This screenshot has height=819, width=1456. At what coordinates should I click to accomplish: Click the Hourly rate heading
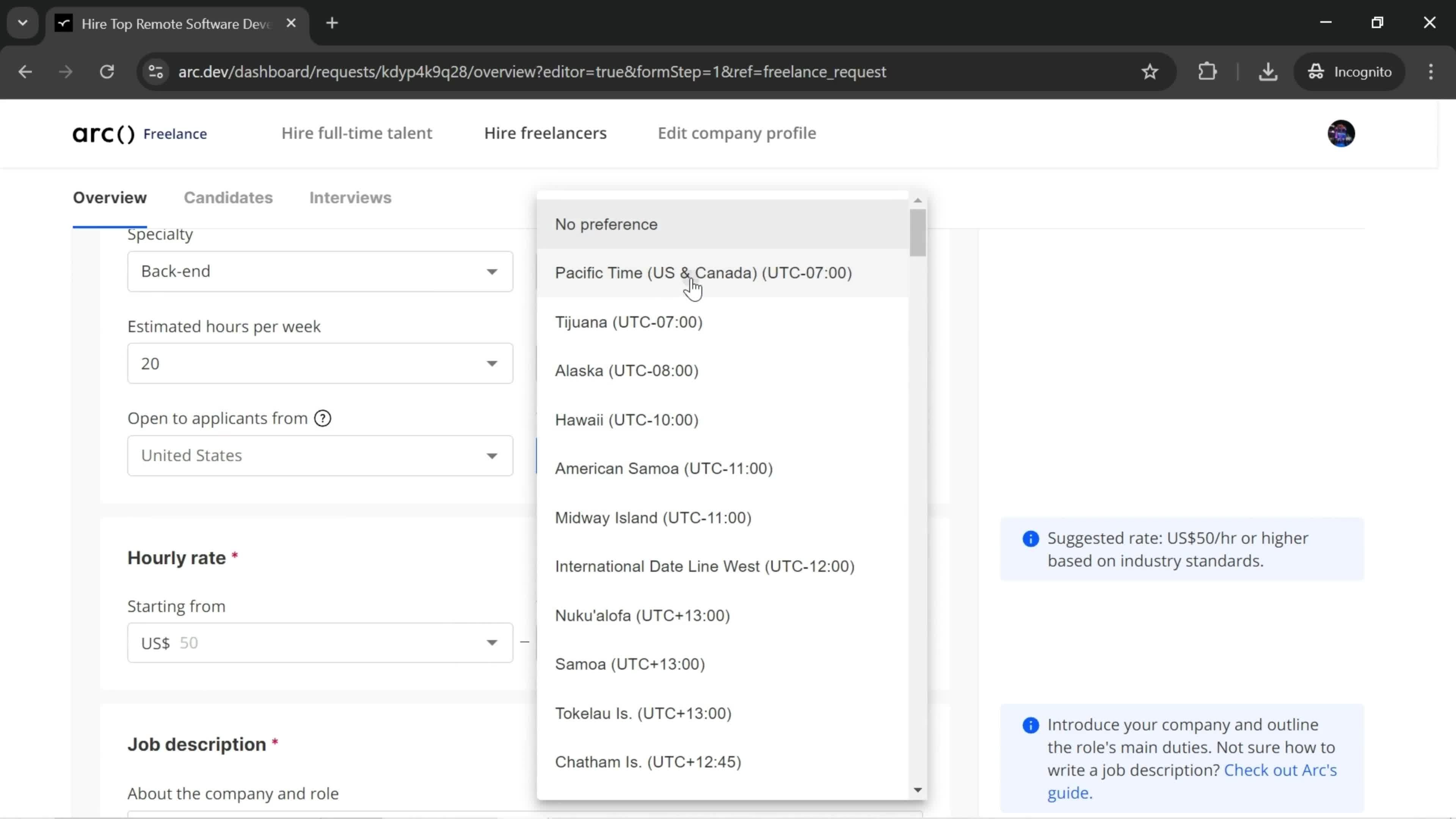[176, 558]
